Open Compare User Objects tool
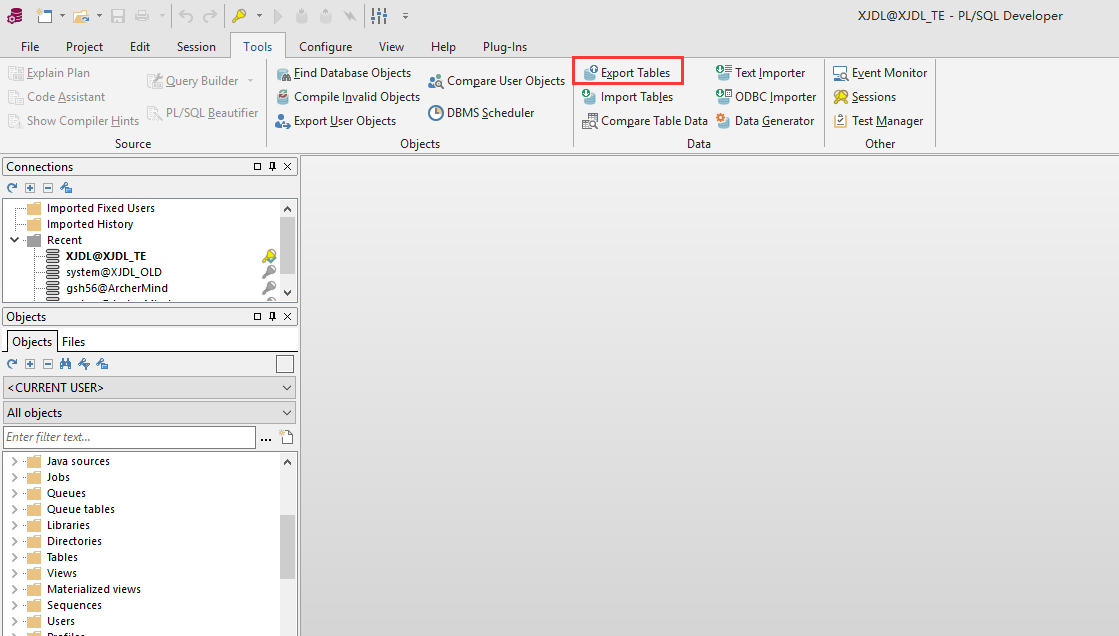The width and height of the screenshot is (1119, 636). (x=497, y=81)
